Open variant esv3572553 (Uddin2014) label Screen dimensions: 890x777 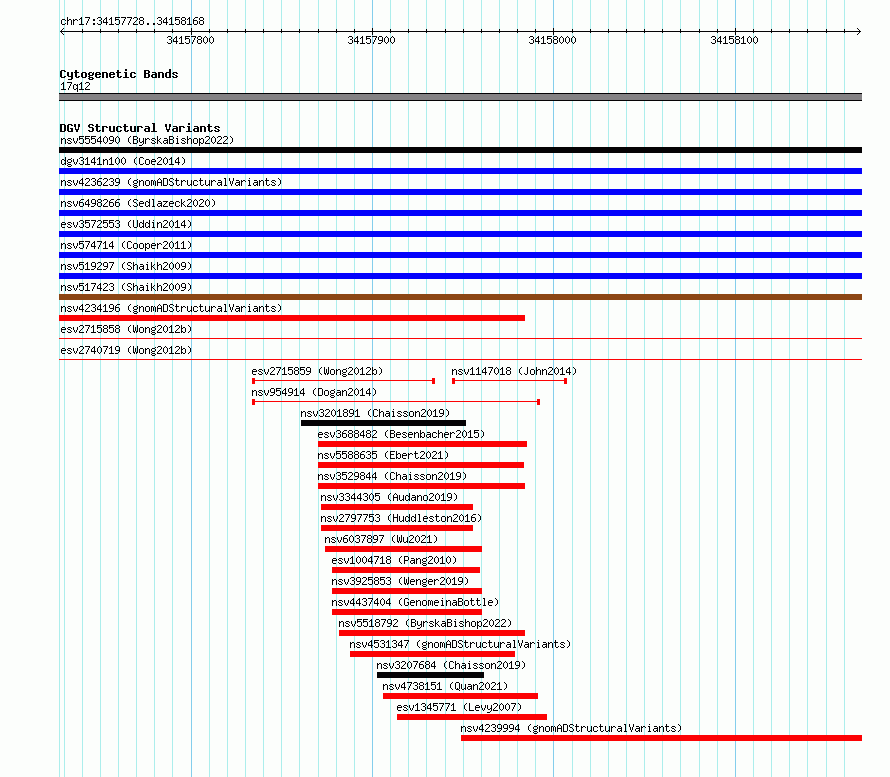126,224
